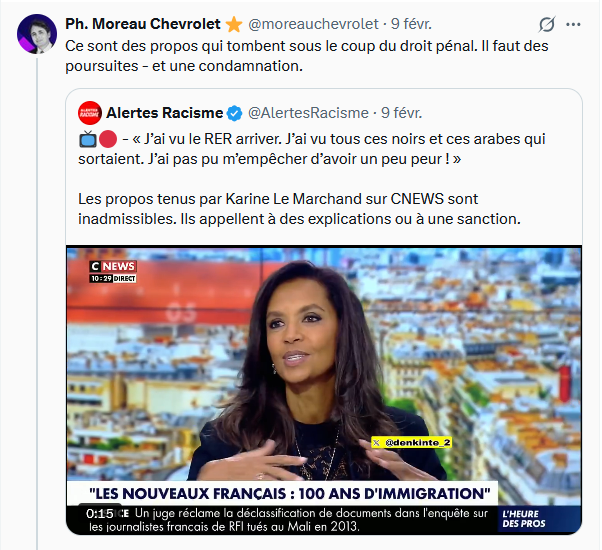The width and height of the screenshot is (602, 550).
Task: Click the CNEWS logo in the video
Action: (x=113, y=266)
